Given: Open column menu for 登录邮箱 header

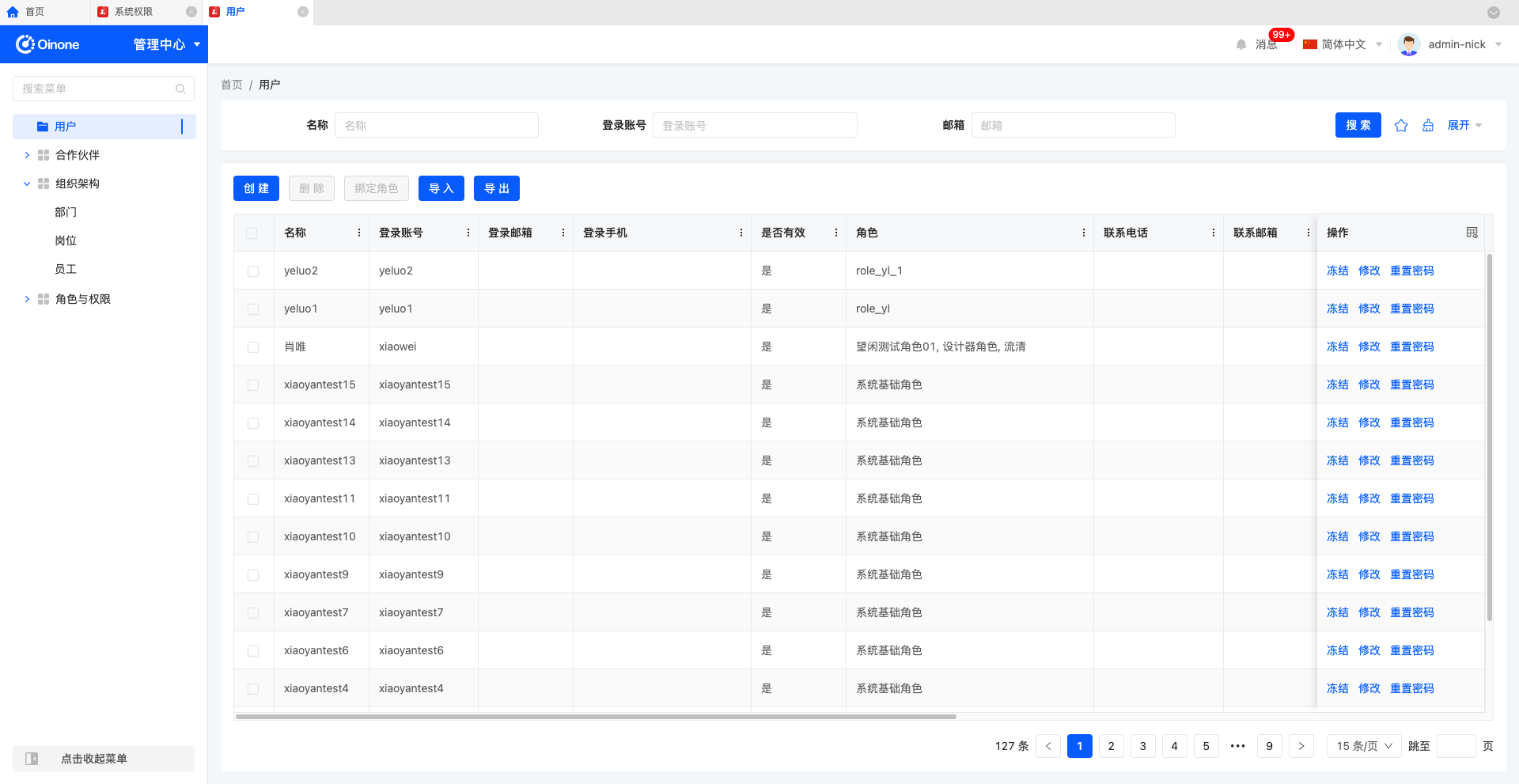Looking at the screenshot, I should [563, 233].
